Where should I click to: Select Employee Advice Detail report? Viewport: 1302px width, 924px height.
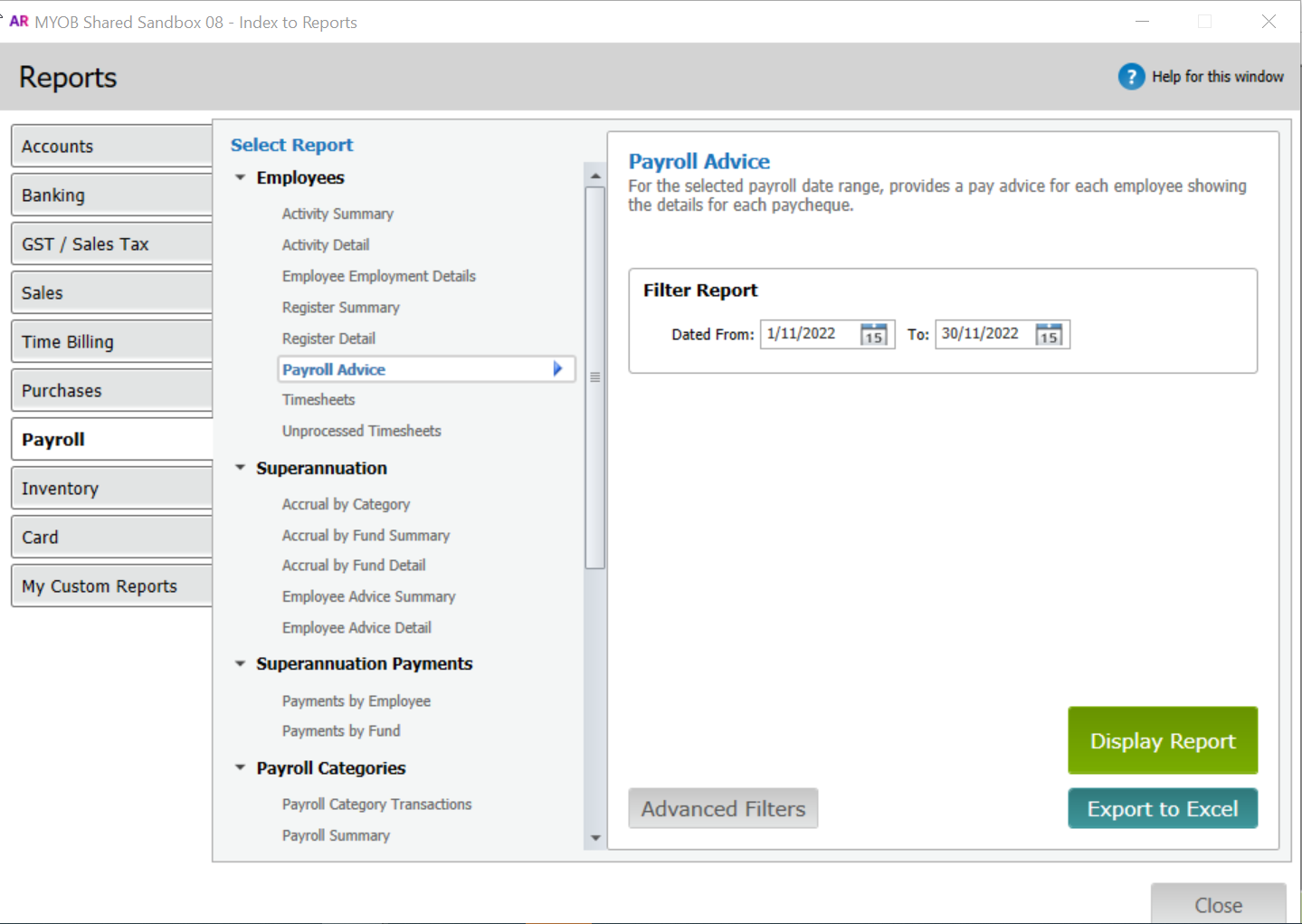[356, 627]
